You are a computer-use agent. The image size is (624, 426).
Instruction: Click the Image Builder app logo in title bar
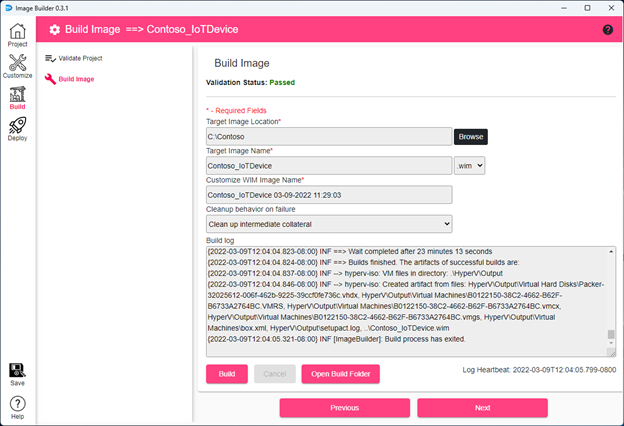9,8
